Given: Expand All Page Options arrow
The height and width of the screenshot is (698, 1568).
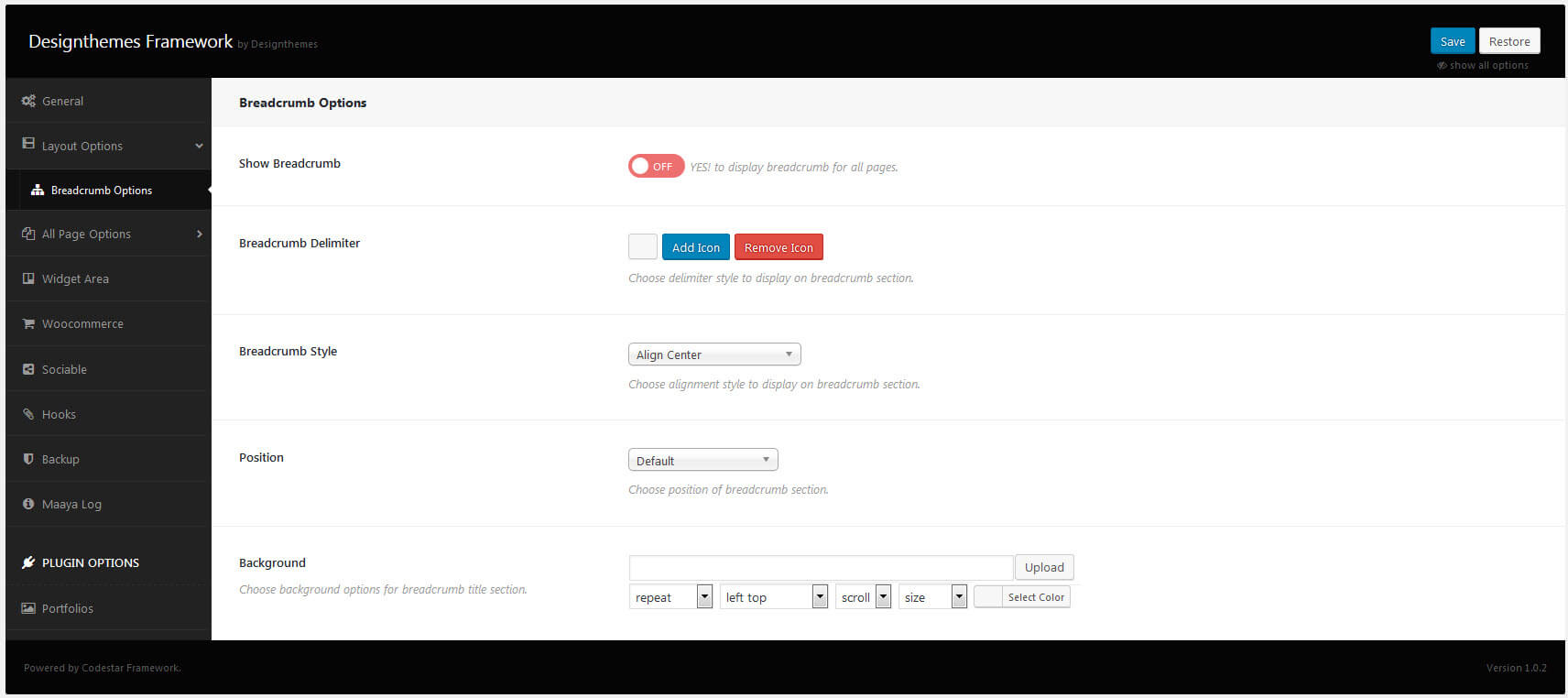Looking at the screenshot, I should point(199,234).
